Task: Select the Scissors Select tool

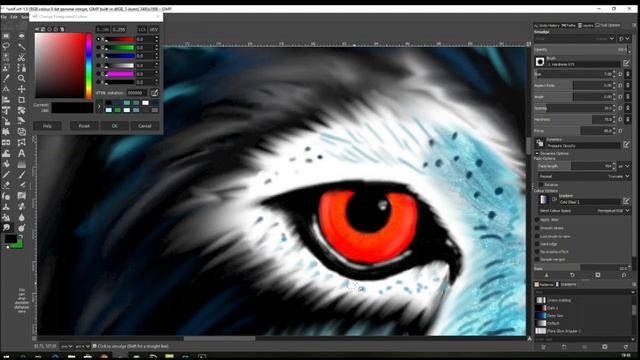Action: click(21, 57)
